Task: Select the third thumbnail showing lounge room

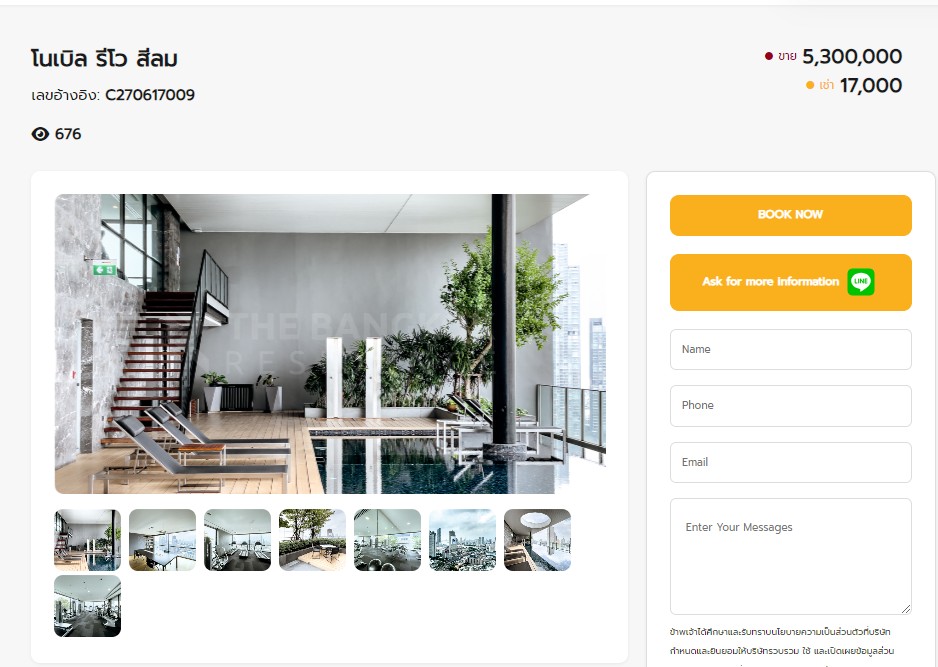Action: tap(237, 540)
